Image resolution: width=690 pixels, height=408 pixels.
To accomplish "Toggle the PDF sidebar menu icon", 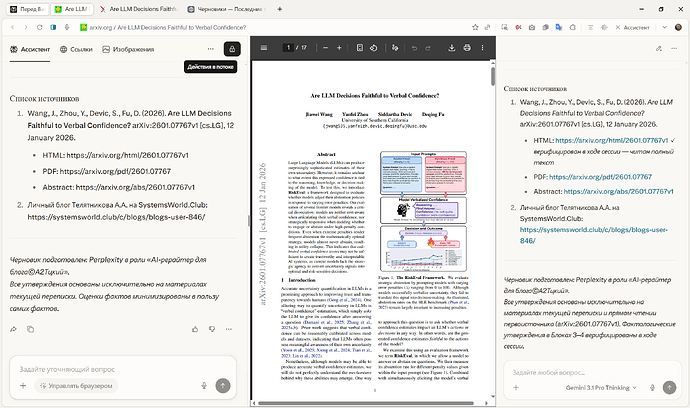I will (264, 48).
